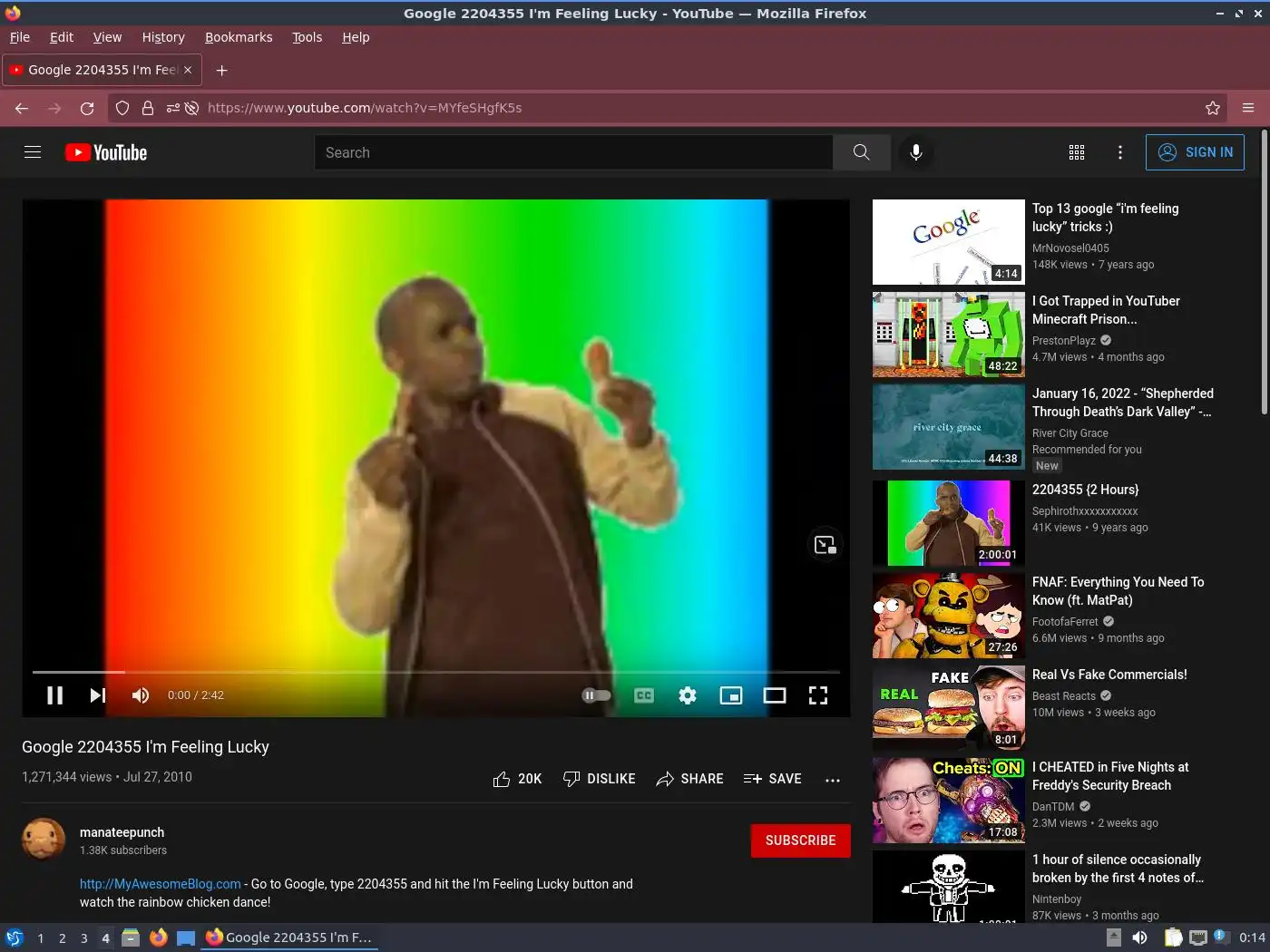This screenshot has width=1270, height=952.
Task: Open River City Grace sermon thumbnail
Action: [949, 427]
